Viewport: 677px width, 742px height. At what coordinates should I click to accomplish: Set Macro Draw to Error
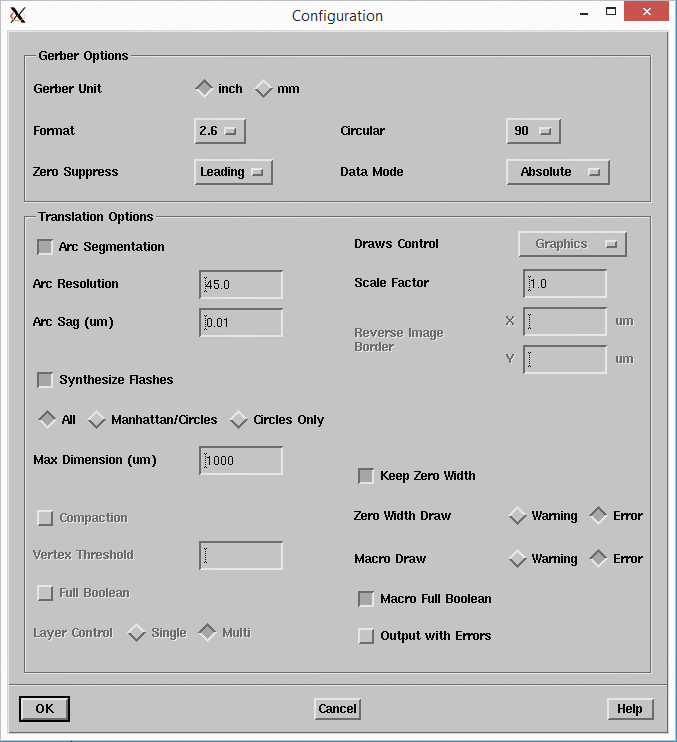pos(598,559)
